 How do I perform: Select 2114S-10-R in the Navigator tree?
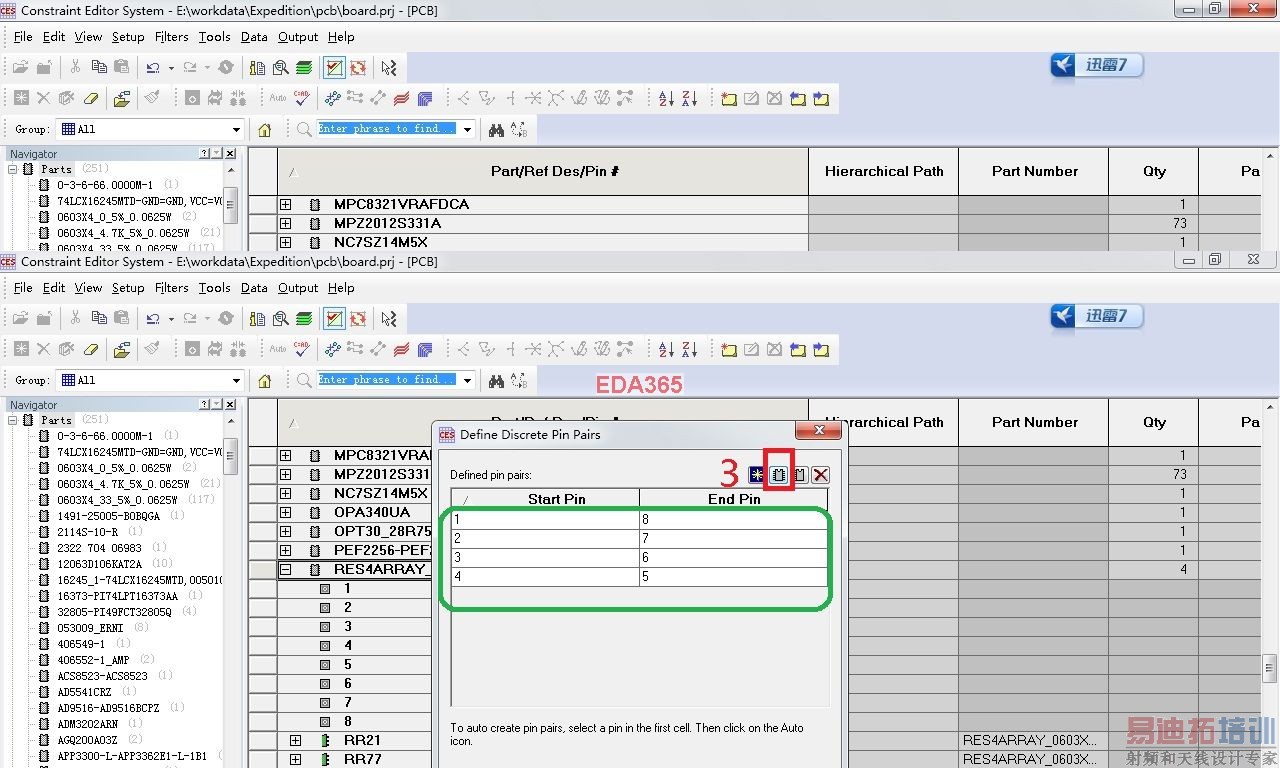coord(87,532)
